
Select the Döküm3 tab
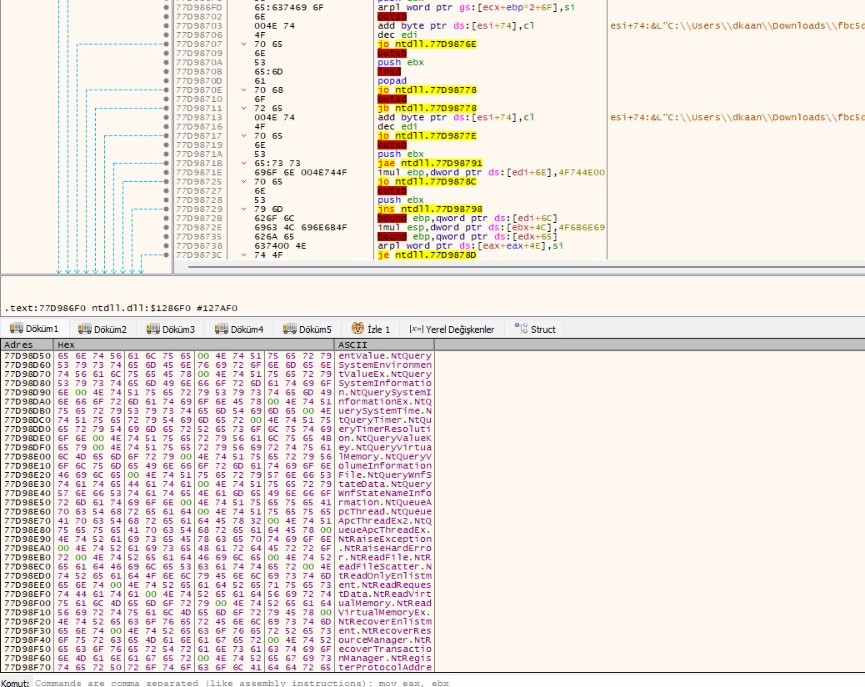point(171,329)
